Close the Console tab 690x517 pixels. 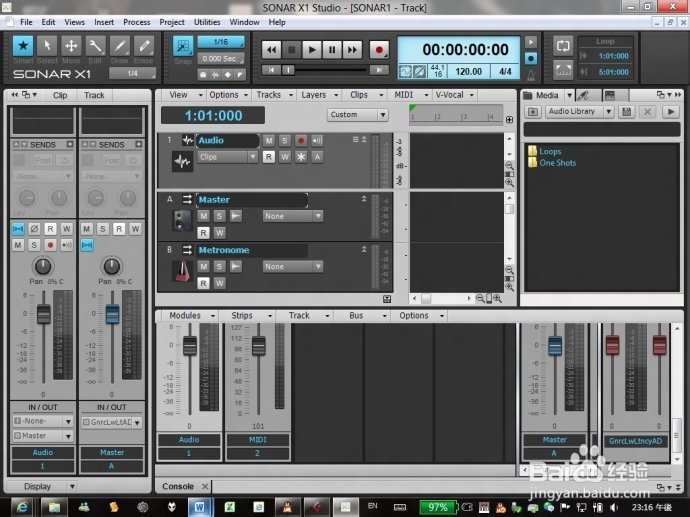point(205,487)
